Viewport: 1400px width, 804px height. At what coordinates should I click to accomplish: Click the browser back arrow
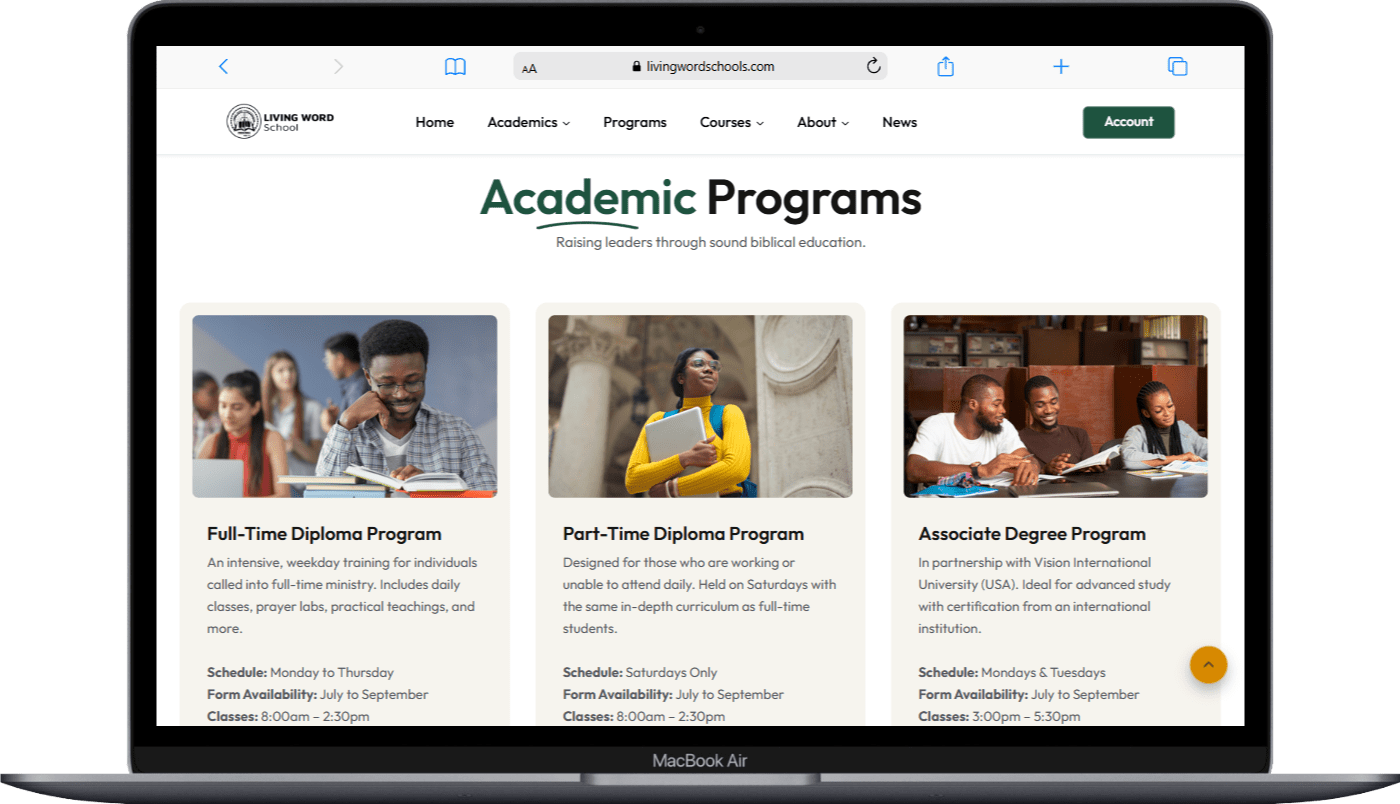[223, 67]
